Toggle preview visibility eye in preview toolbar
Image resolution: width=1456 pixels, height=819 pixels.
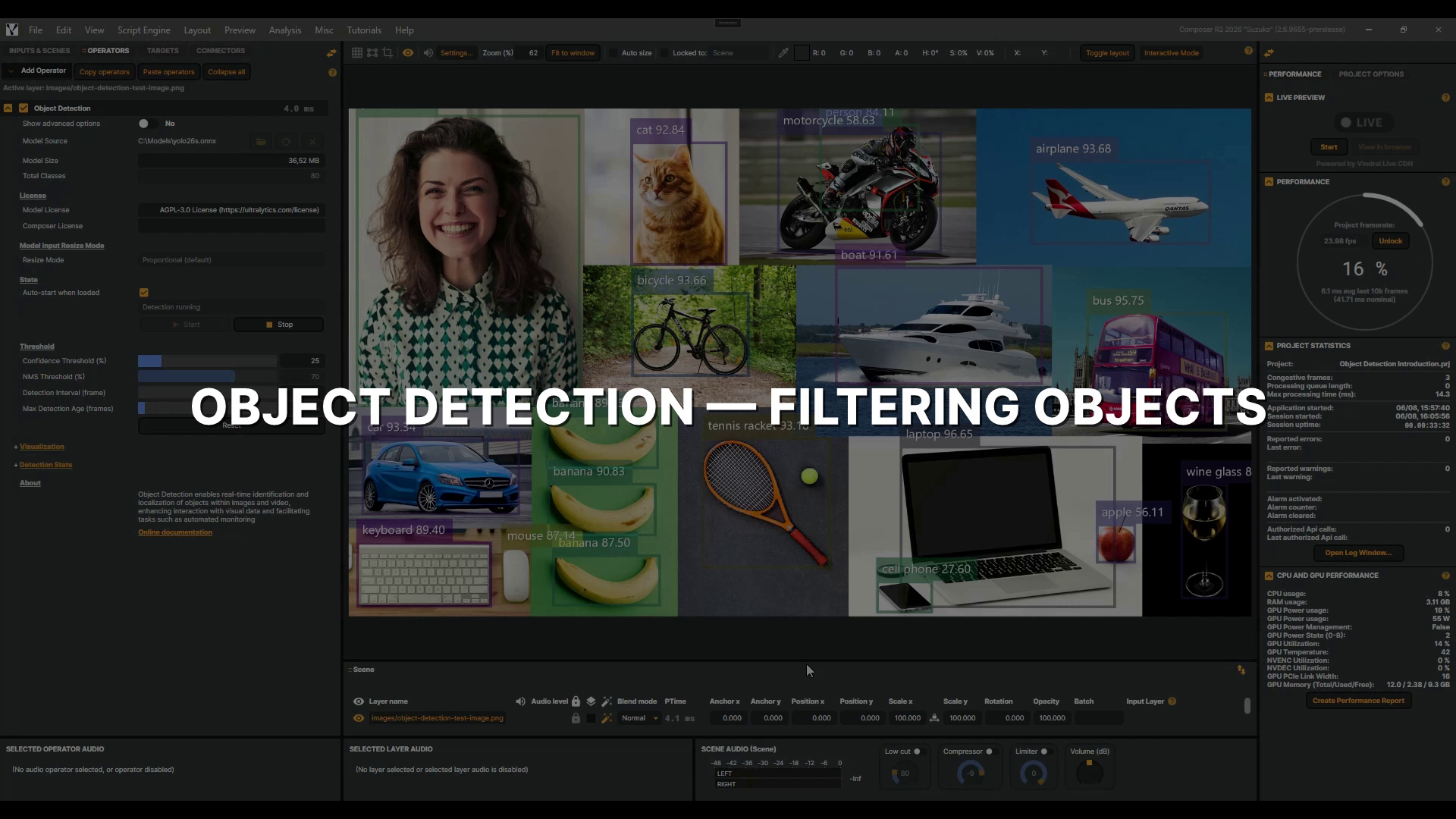[408, 53]
